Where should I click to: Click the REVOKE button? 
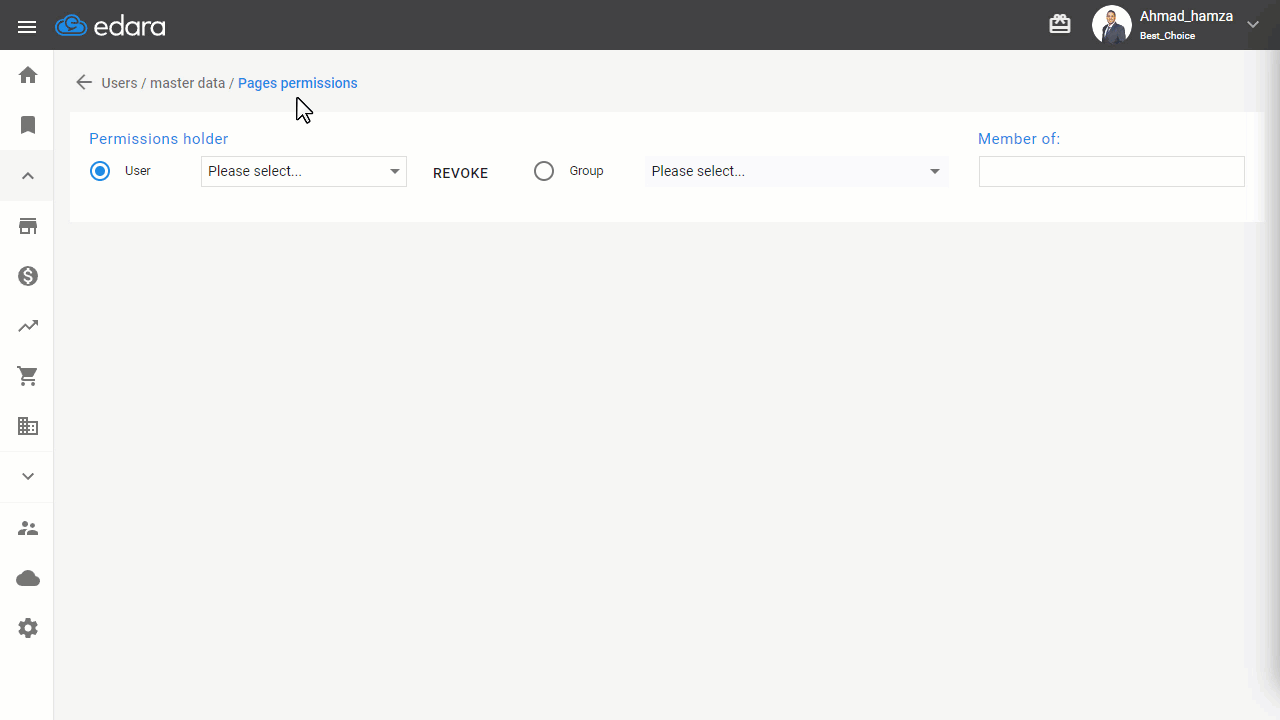click(460, 173)
